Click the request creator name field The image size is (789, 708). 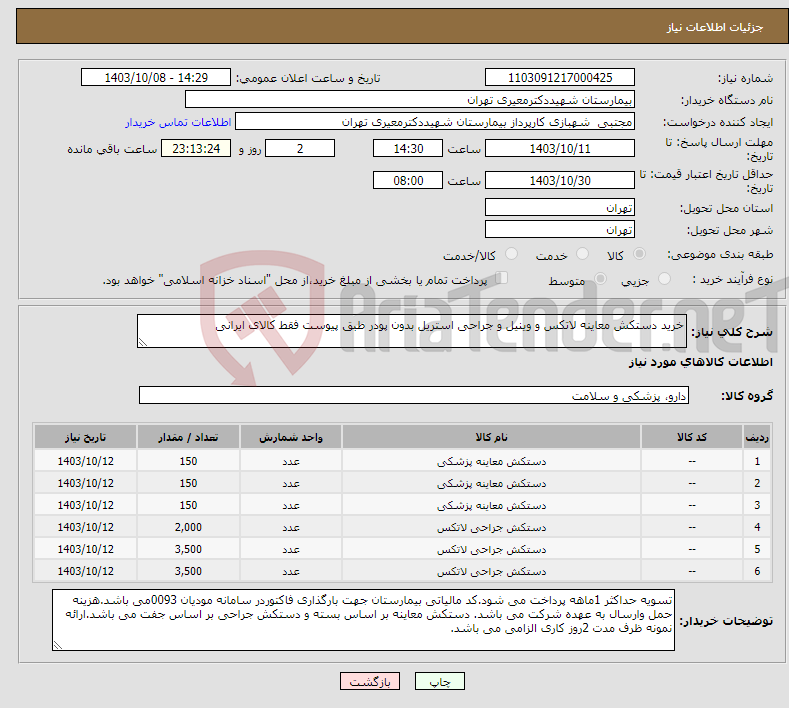coord(435,122)
